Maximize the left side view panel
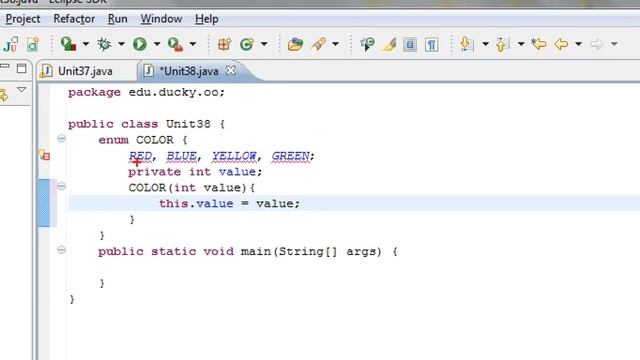Viewport: 640px width, 360px height. click(x=22, y=68)
